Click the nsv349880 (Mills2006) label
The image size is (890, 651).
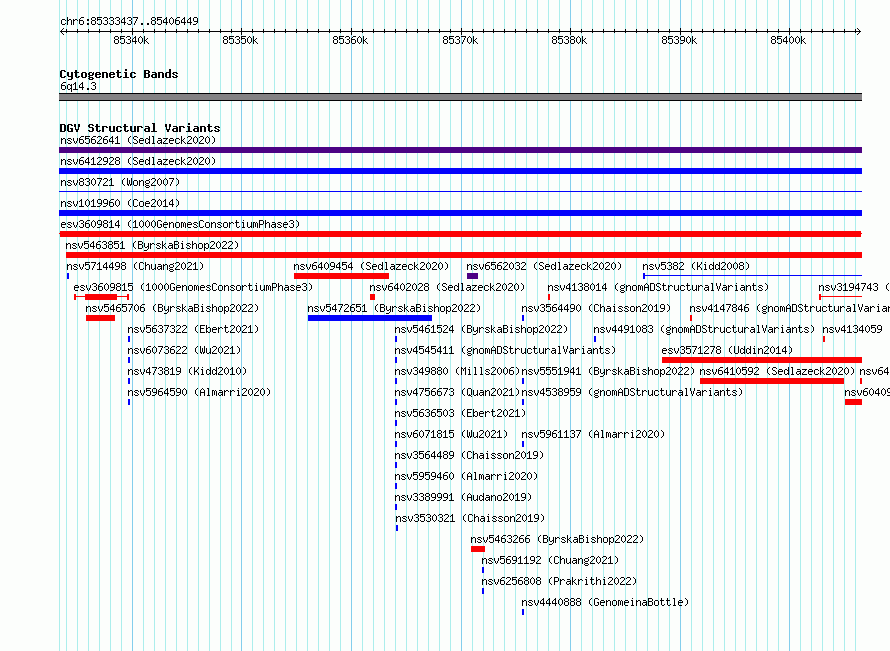[457, 371]
